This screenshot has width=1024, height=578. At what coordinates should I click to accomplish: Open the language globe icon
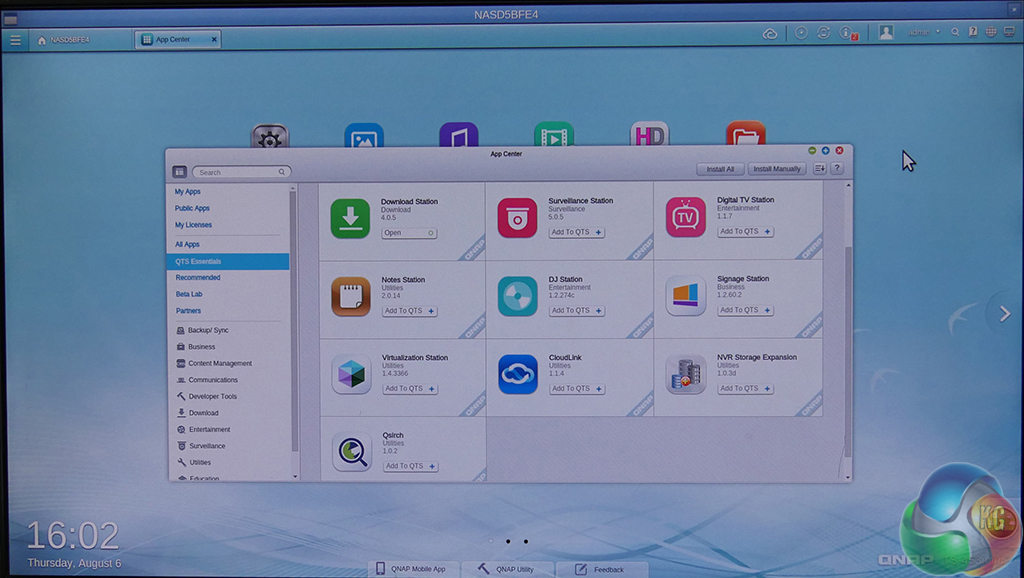coord(991,31)
